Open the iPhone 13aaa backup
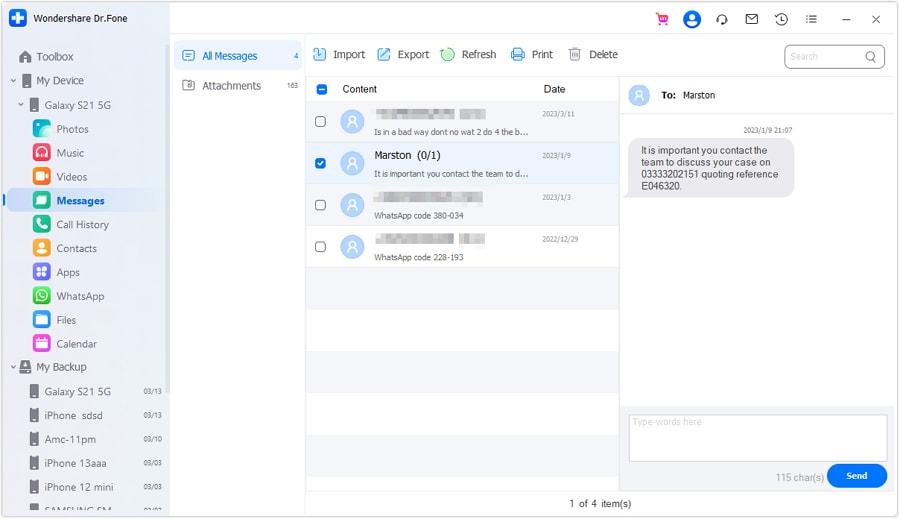The width and height of the screenshot is (900, 519). pos(95,463)
